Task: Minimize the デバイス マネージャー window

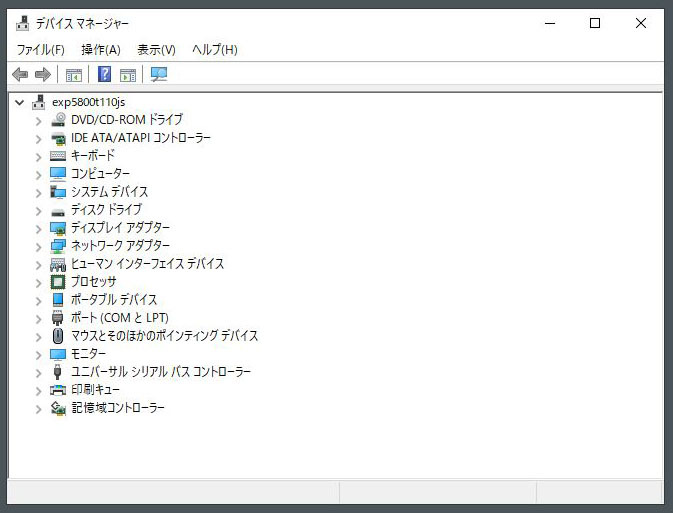Action: [x=550, y=23]
